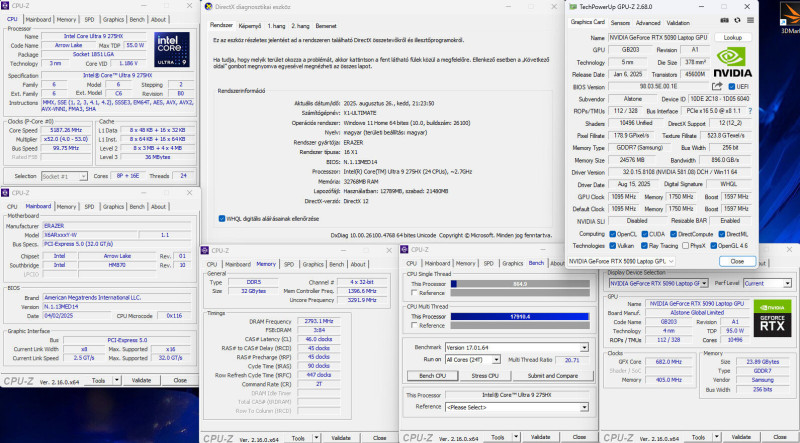Viewport: 800px width, 443px height.
Task: Click the Multi Thread Ratio 20.71 field
Action: 572,360
